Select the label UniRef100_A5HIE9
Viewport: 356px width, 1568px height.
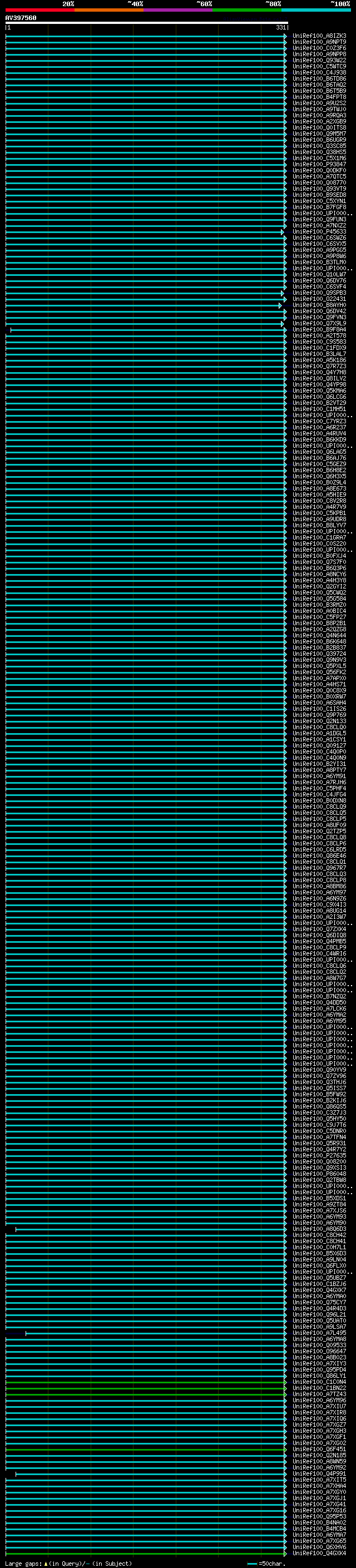point(319,495)
